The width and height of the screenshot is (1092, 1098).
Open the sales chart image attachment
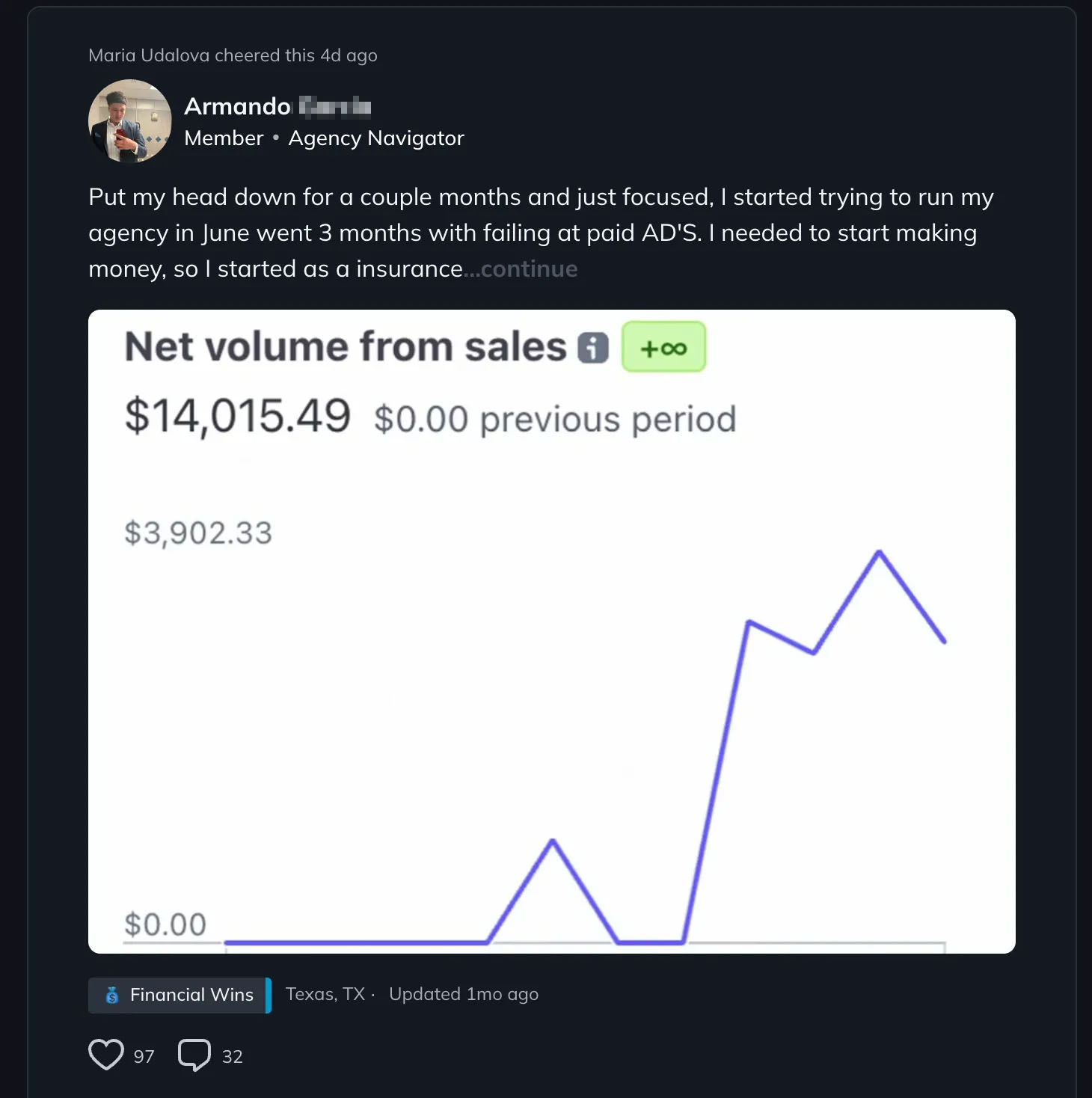click(552, 631)
